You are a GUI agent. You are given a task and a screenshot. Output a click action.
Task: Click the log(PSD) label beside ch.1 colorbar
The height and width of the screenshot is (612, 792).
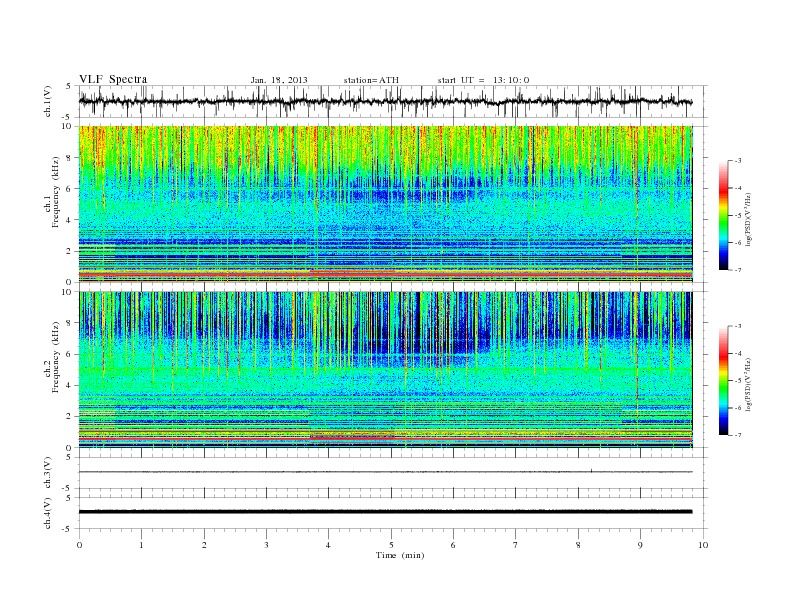coord(749,219)
